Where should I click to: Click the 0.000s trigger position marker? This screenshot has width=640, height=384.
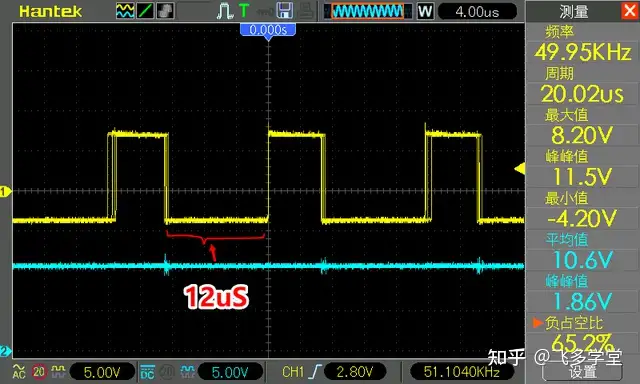click(x=268, y=30)
